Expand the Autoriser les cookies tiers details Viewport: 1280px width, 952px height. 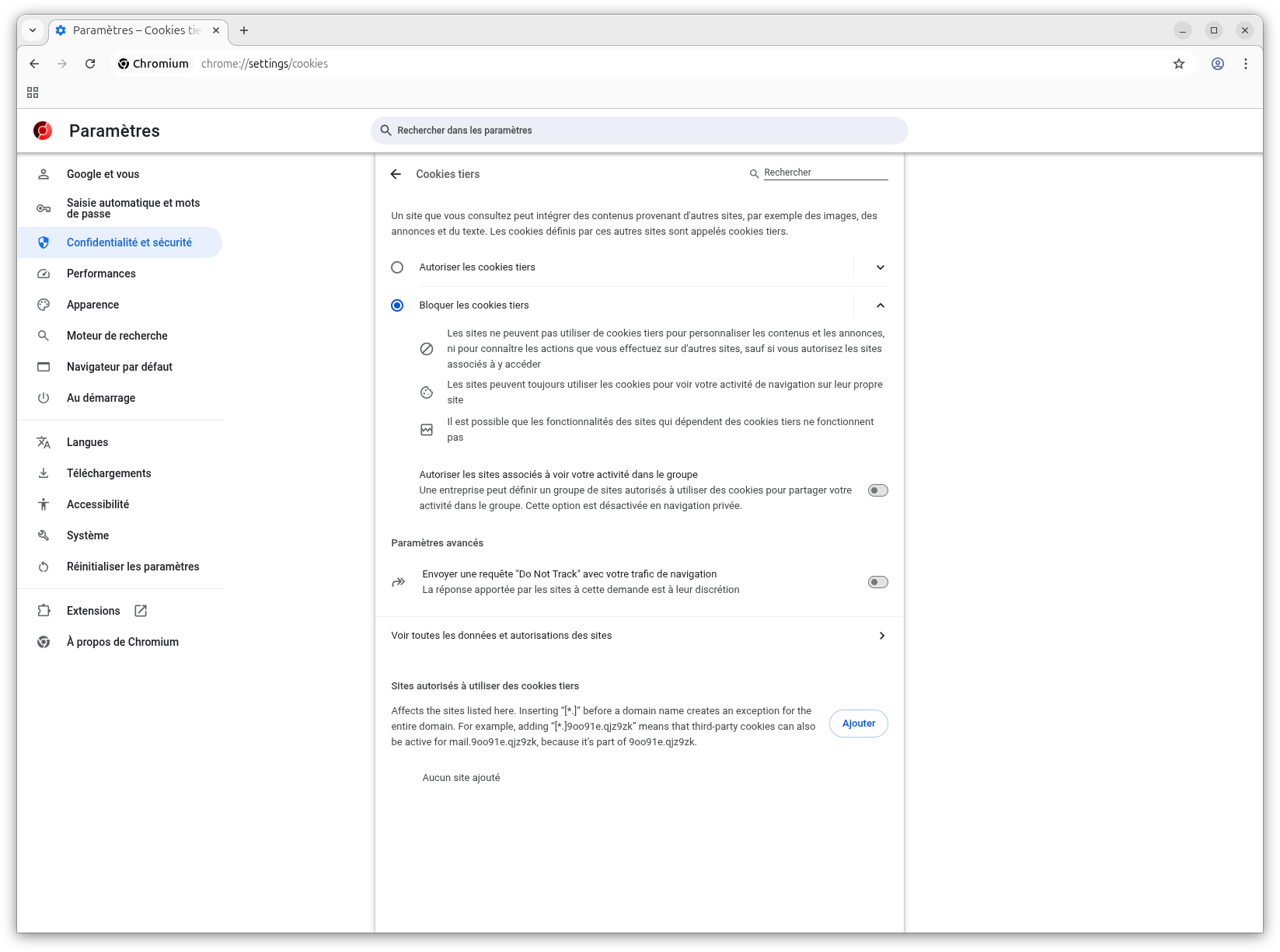click(x=880, y=267)
